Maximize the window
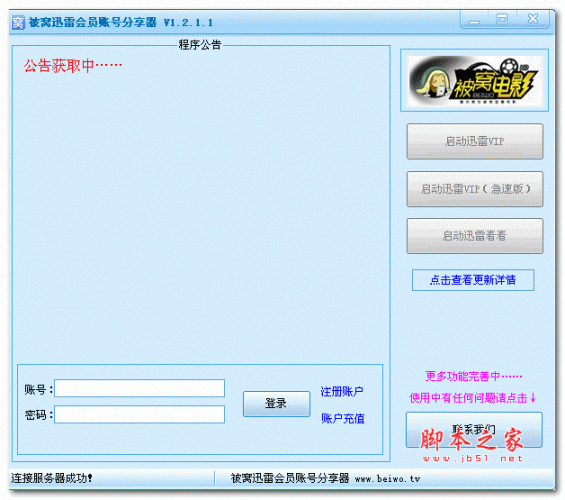Image resolution: width=565 pixels, height=500 pixels. tap(502, 19)
